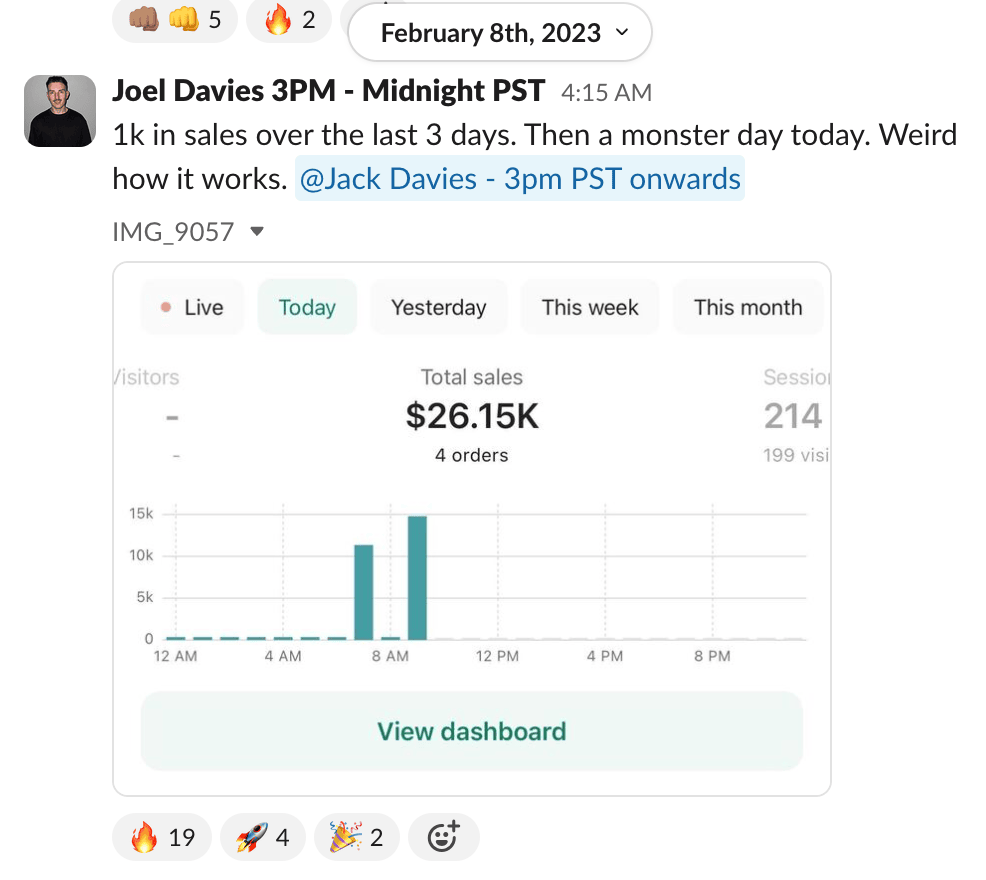Click the Joel Davies sender name
The image size is (986, 880).
[x=328, y=91]
